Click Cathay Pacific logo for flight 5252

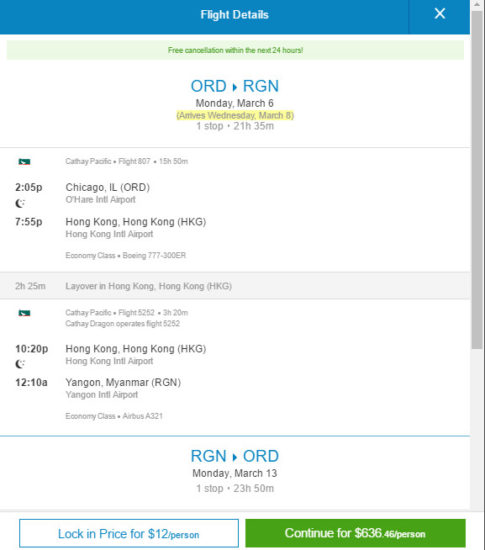coord(24,313)
